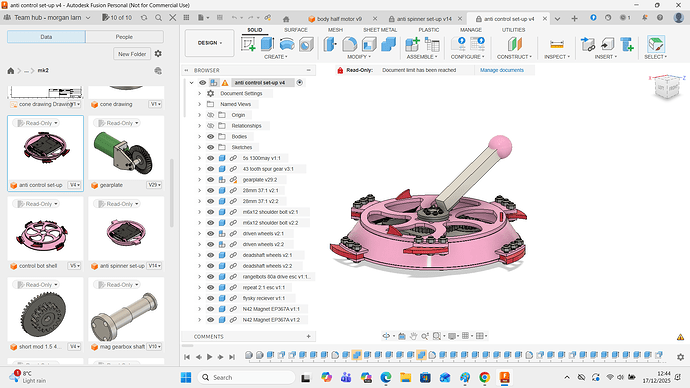Go to the Home tab icon

286,19
